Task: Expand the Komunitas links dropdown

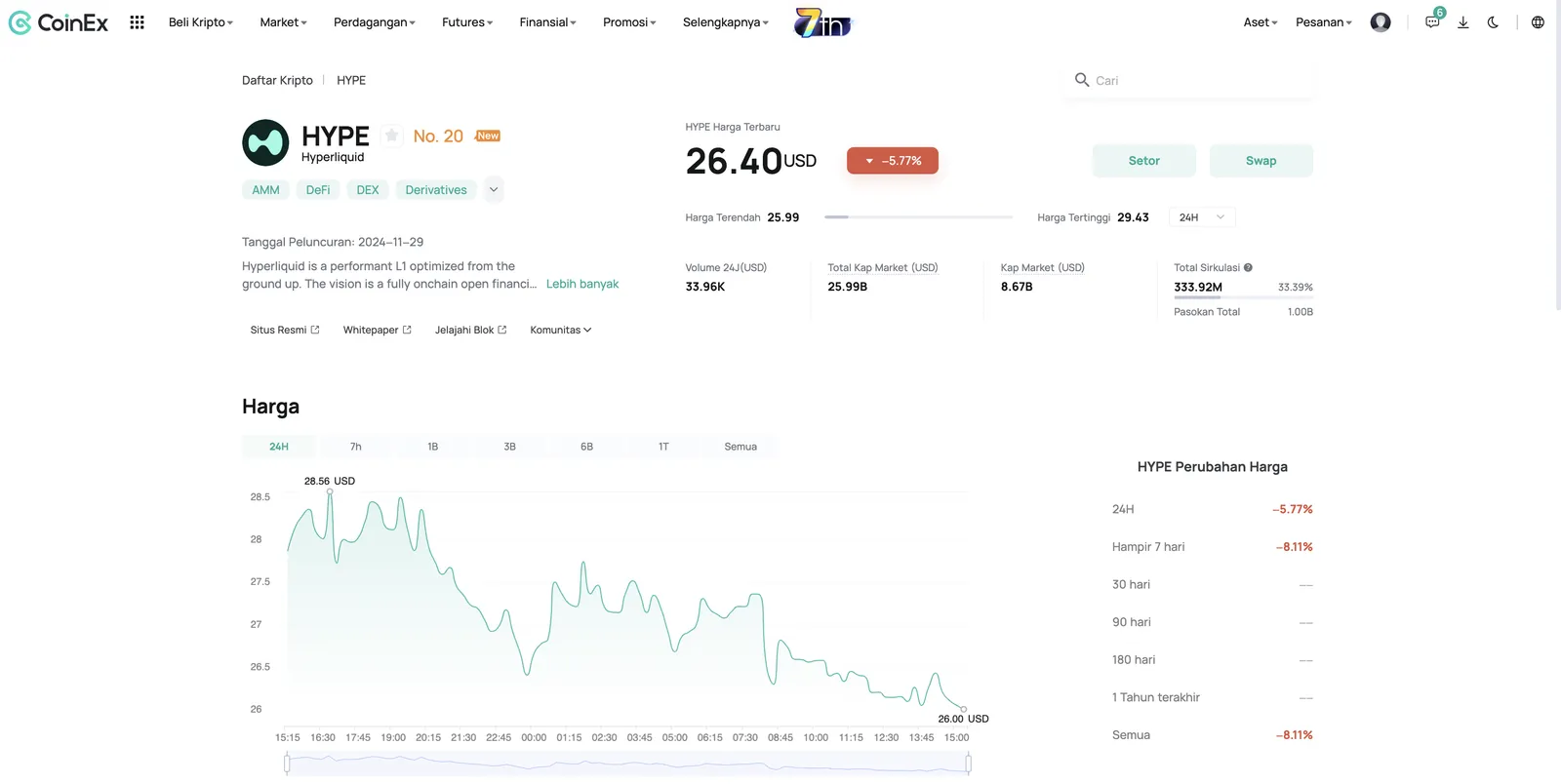Action: (561, 330)
